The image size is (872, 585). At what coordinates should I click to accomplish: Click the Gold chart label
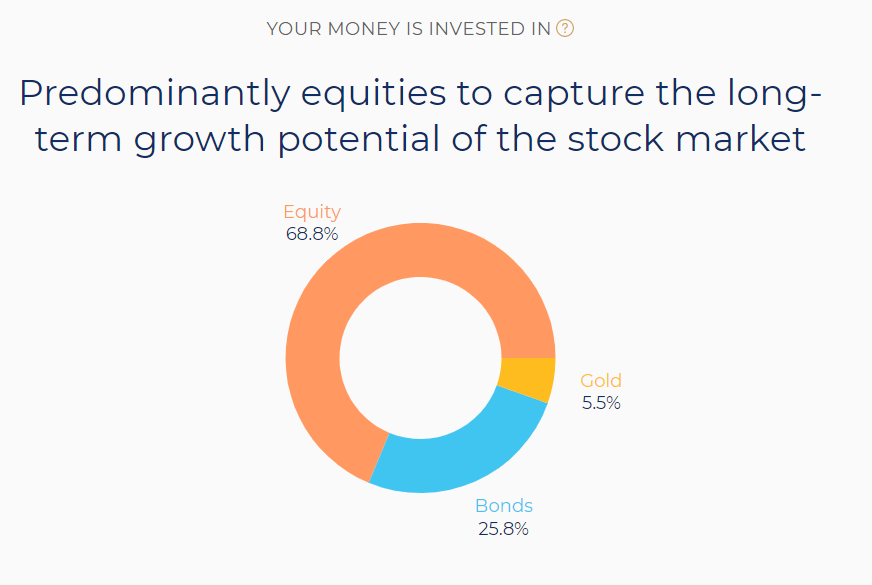pyautogui.click(x=601, y=380)
